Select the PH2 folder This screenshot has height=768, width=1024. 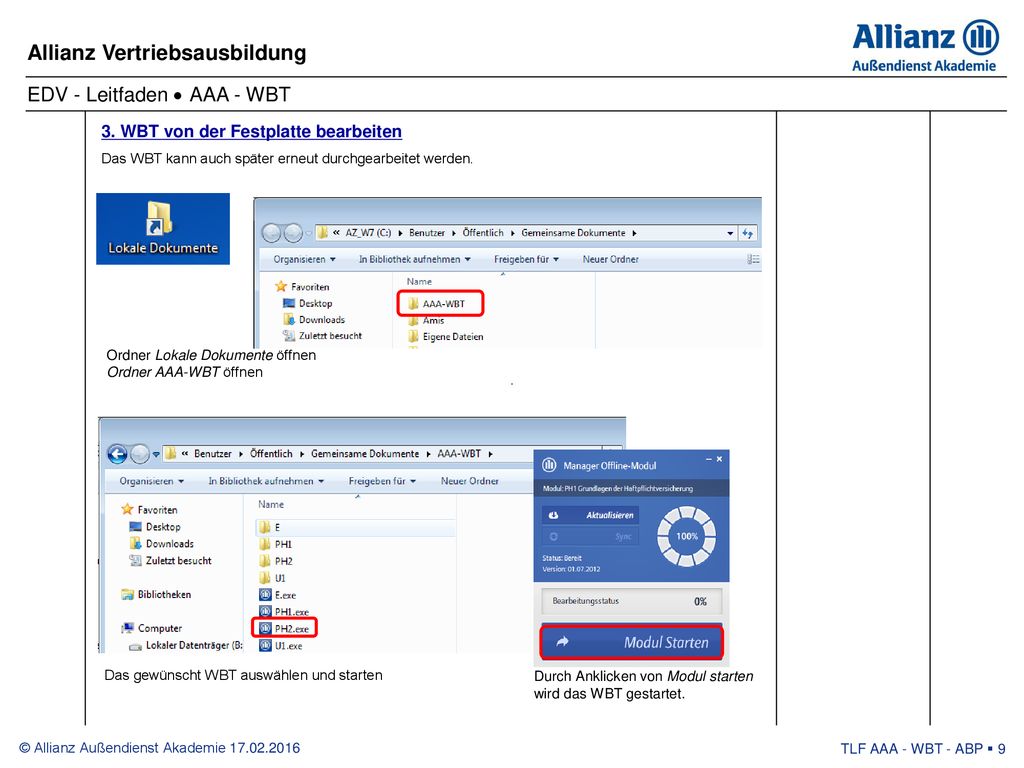(276, 561)
